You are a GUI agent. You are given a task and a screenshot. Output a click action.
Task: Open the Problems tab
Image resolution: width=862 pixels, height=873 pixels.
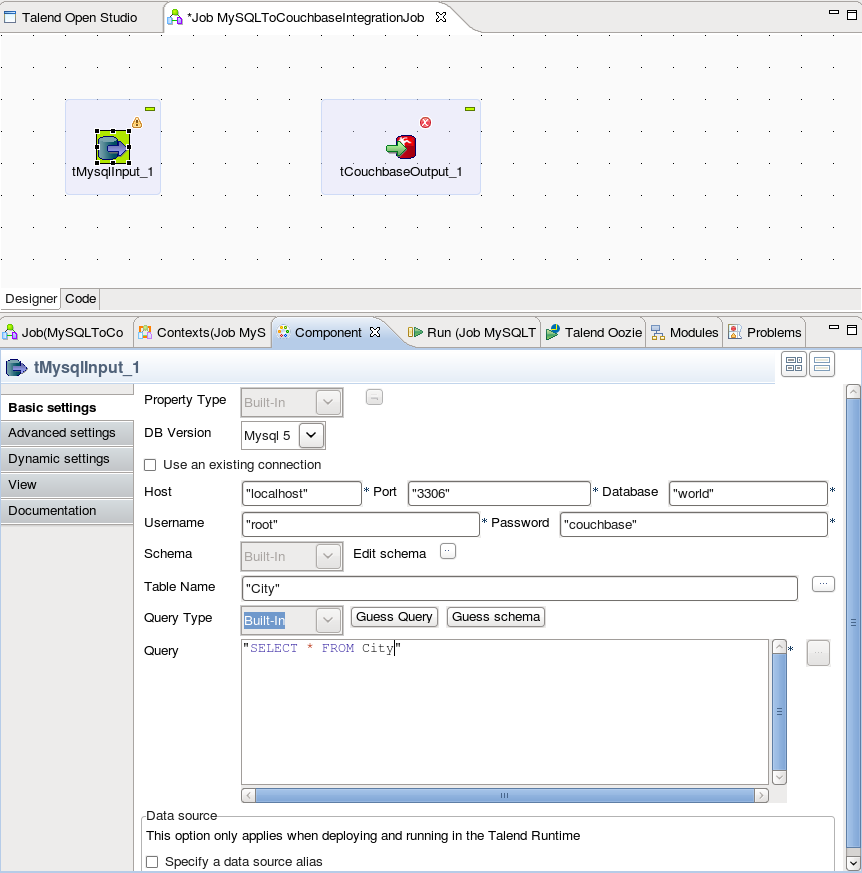pos(765,332)
